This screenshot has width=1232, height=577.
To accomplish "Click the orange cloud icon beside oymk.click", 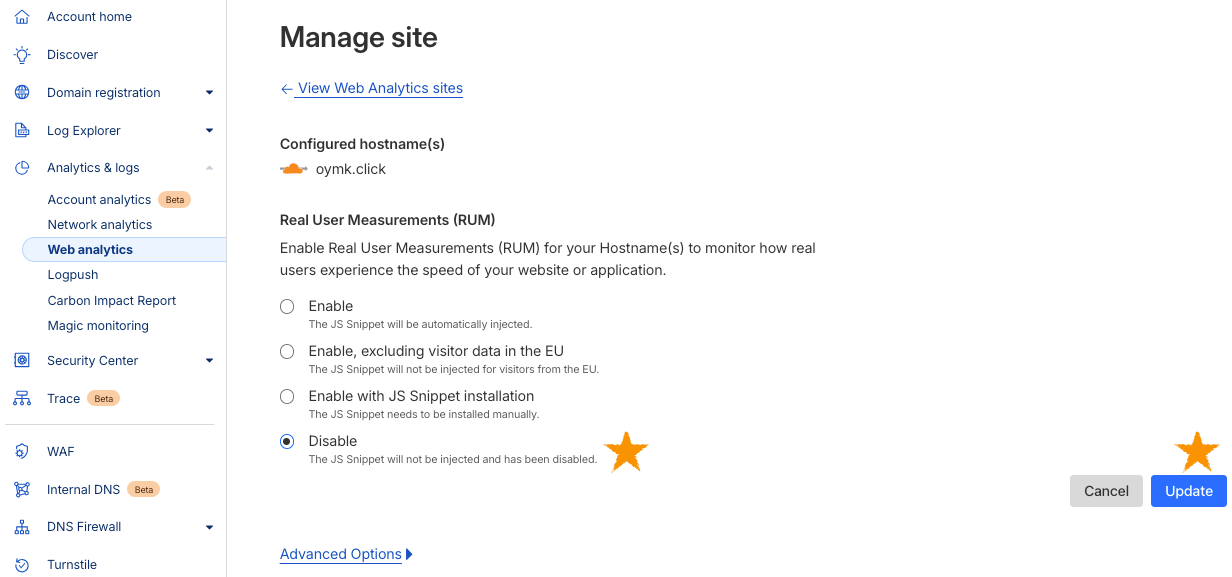I will (293, 169).
